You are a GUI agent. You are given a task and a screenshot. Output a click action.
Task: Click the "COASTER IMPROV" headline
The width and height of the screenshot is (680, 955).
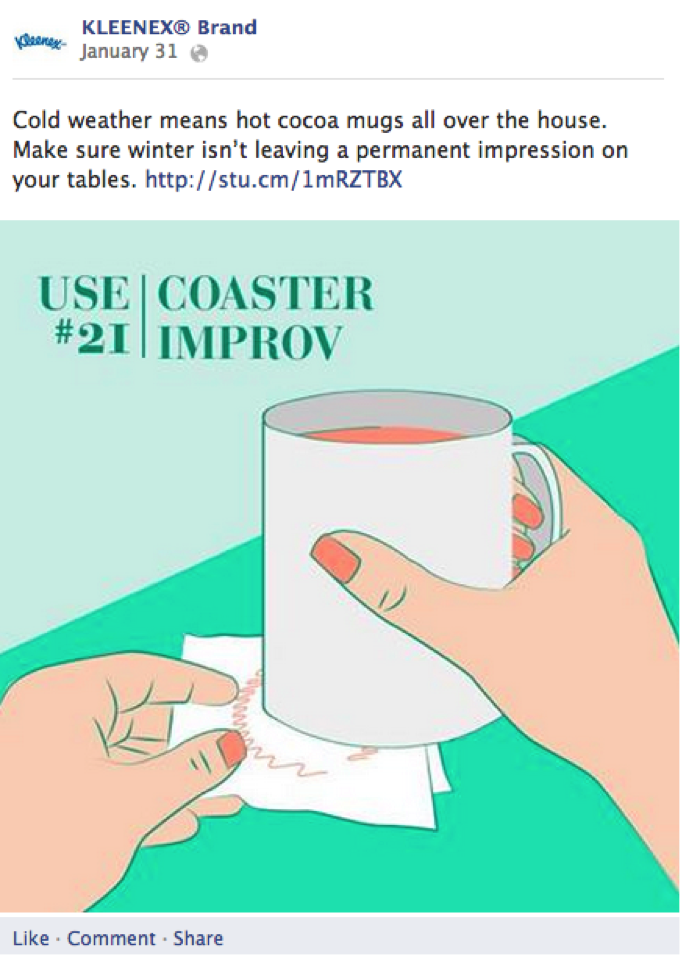click(x=265, y=317)
